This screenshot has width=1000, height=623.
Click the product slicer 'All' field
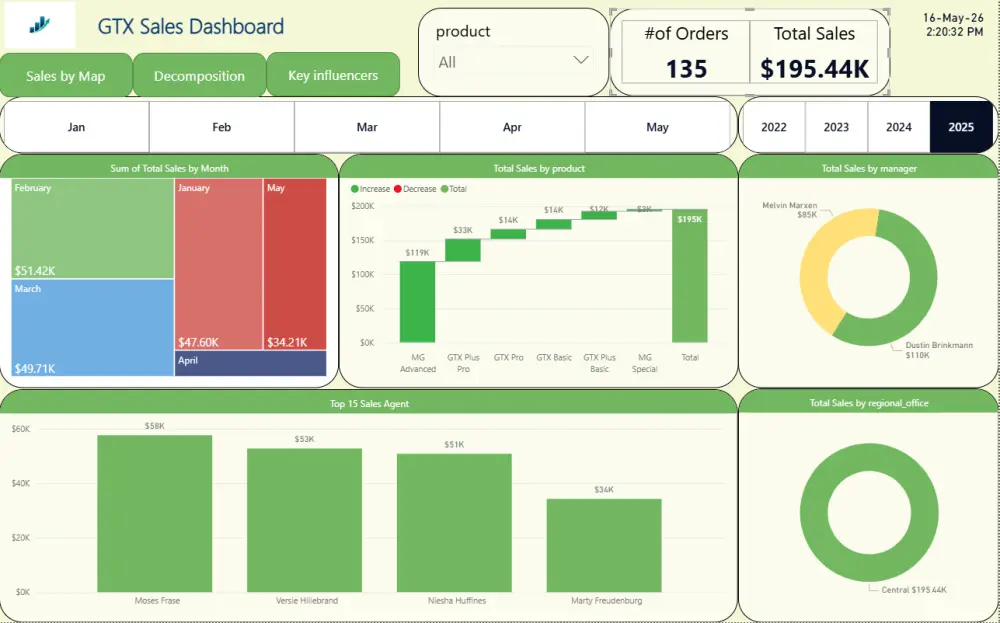[514, 62]
